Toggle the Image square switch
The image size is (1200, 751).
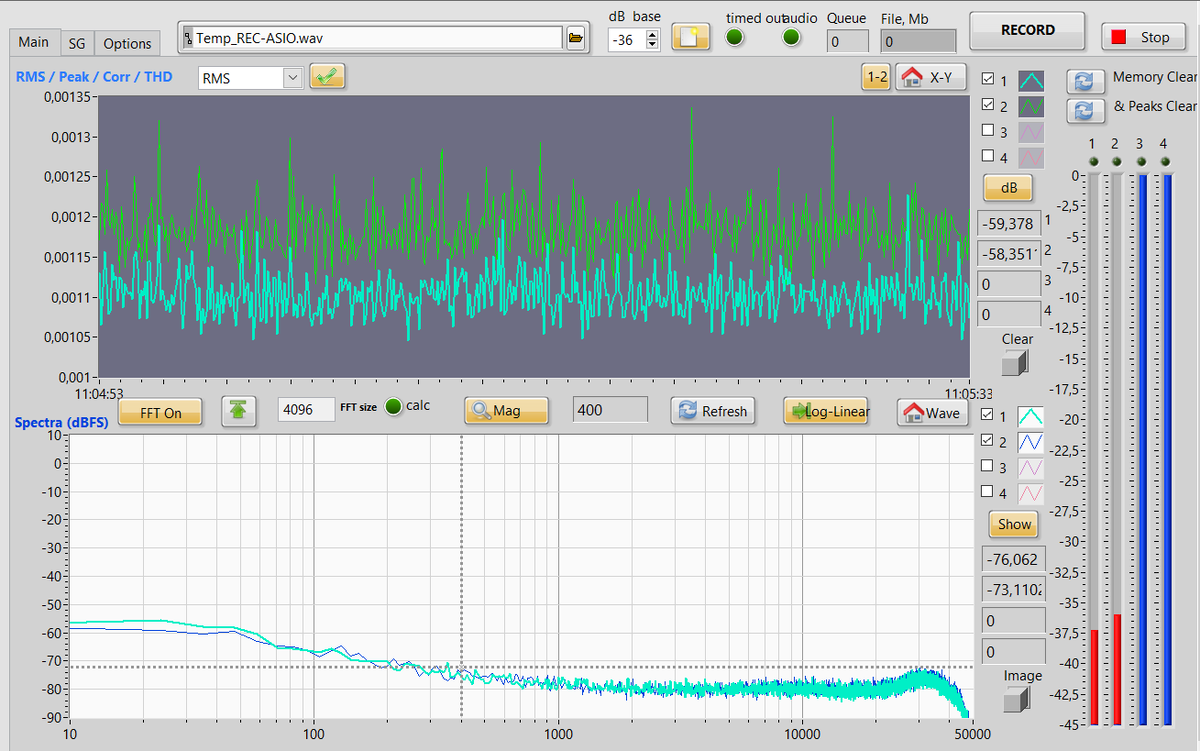[x=1019, y=699]
